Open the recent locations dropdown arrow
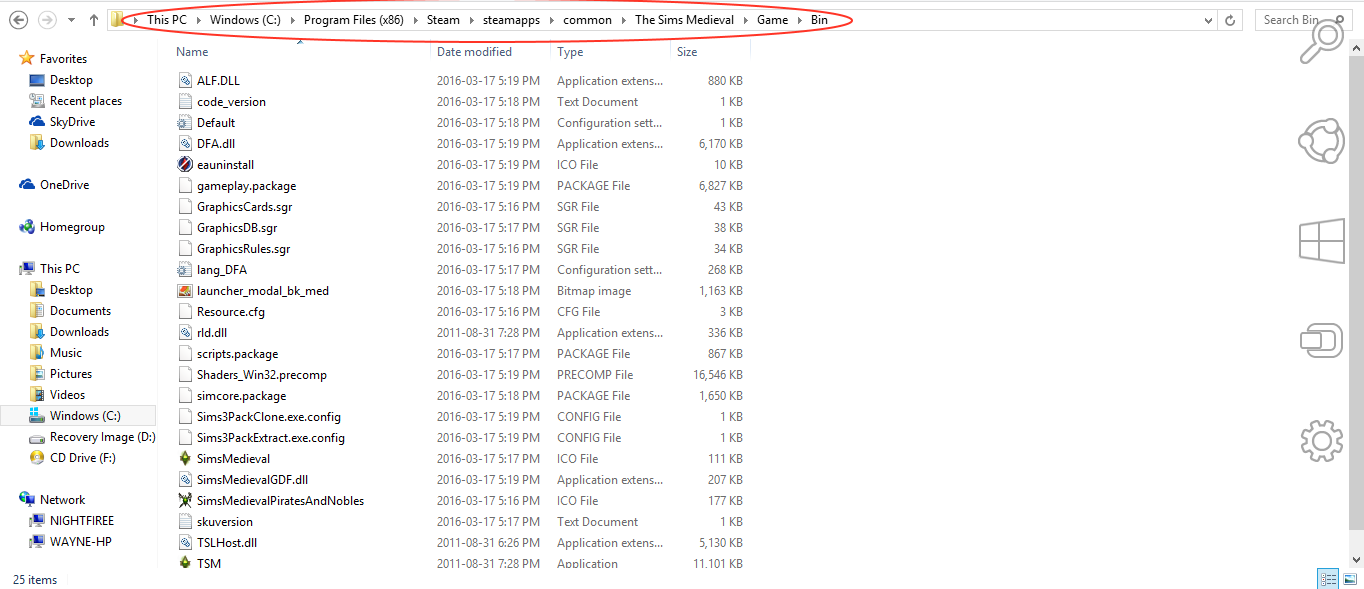Image resolution: width=1364 pixels, height=589 pixels. 71,20
